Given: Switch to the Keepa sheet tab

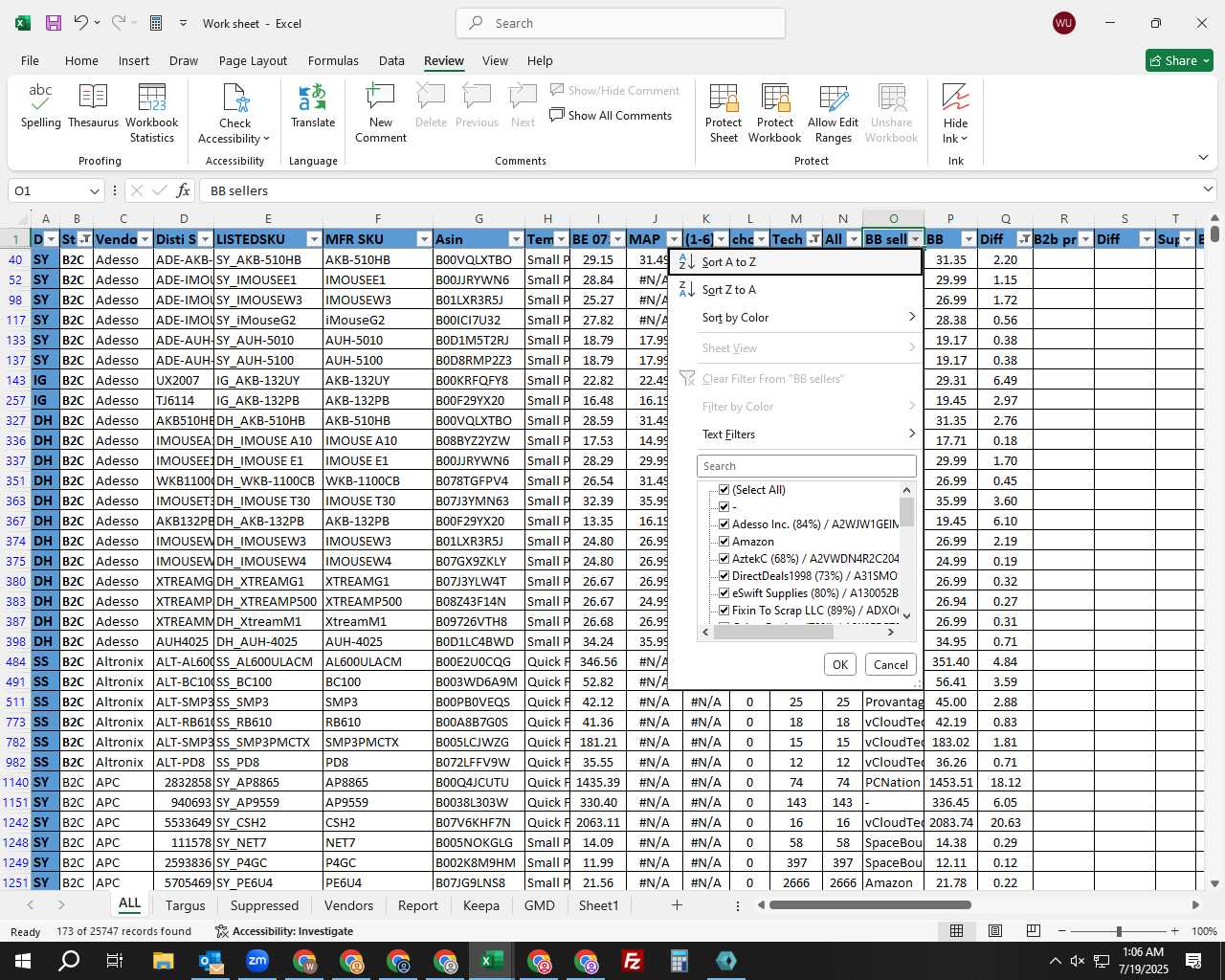Looking at the screenshot, I should click(x=480, y=905).
